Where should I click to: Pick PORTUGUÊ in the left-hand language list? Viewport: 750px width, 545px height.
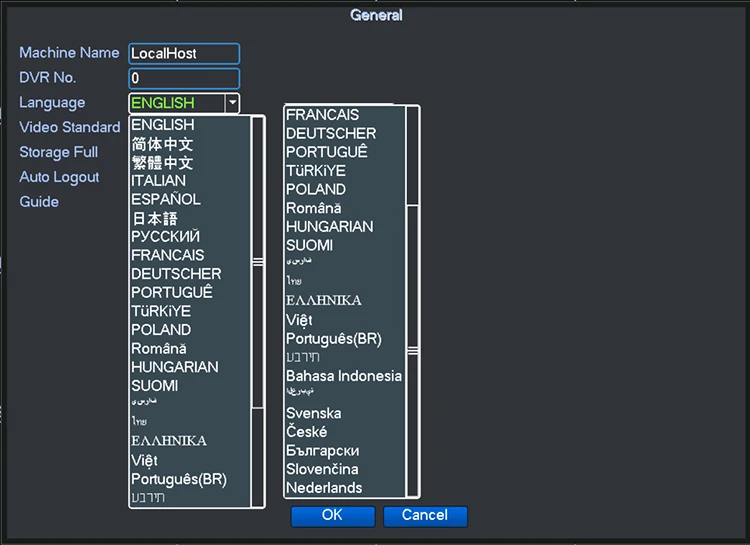(190, 292)
